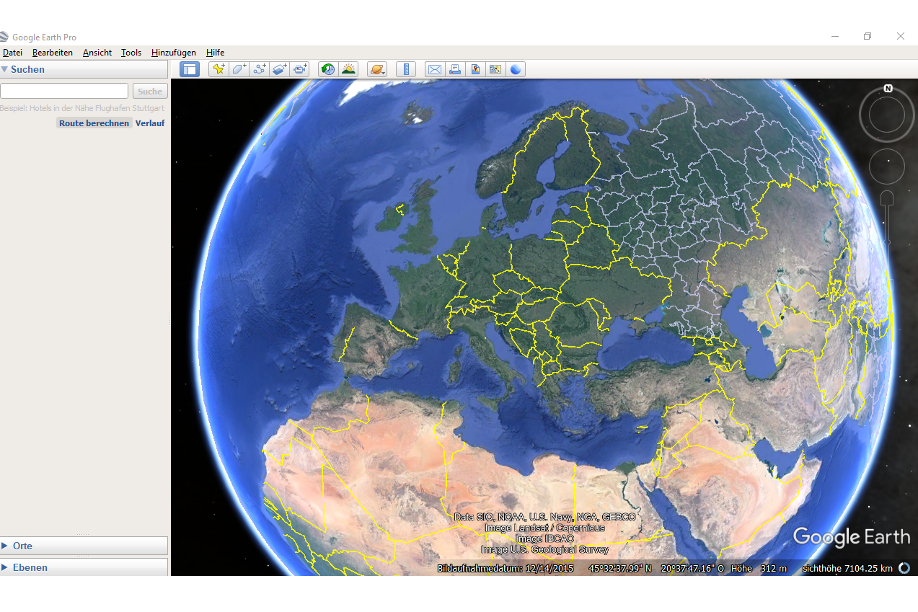918x612 pixels.
Task: Open the Image Overlay tool
Action: (x=278, y=69)
